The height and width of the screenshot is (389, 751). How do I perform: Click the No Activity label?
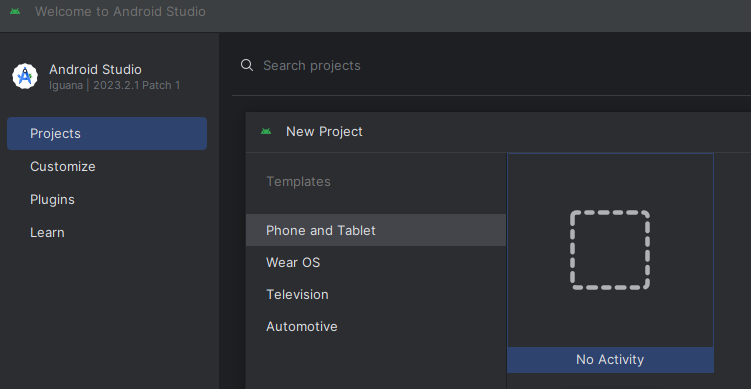click(x=610, y=360)
